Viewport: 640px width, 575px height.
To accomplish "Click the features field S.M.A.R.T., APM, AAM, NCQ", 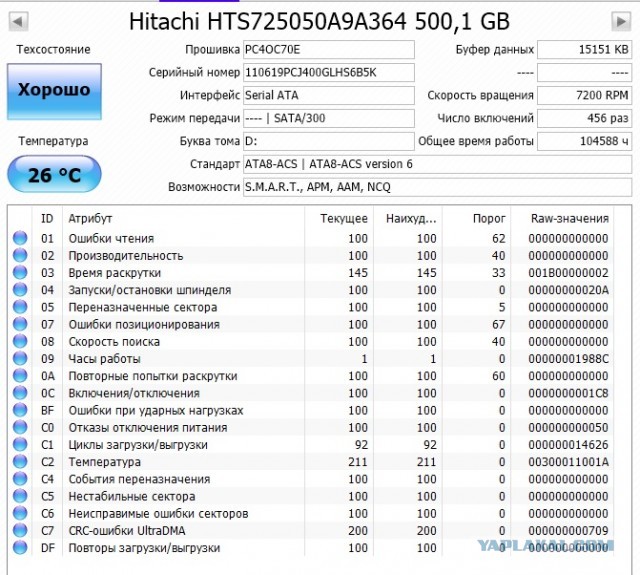I will (x=437, y=187).
